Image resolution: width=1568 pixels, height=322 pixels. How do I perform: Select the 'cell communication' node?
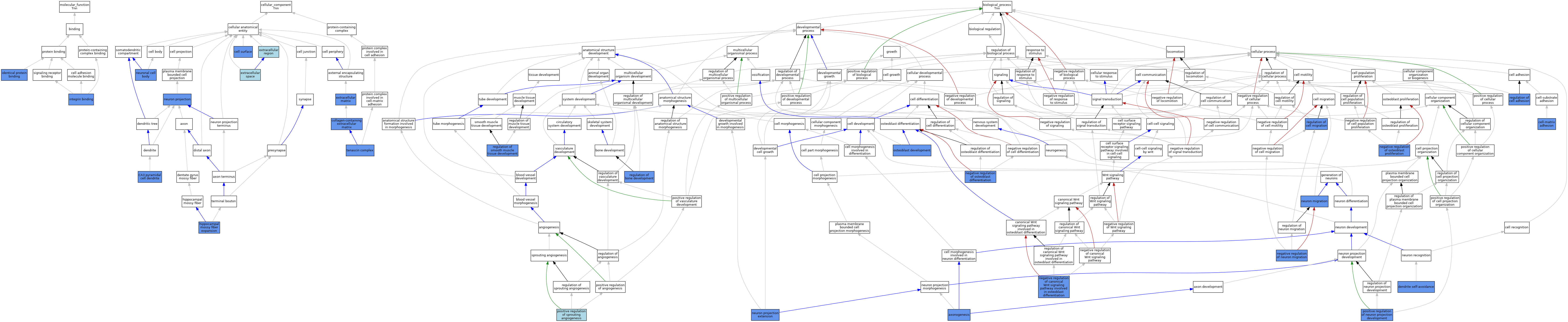click(x=1151, y=75)
